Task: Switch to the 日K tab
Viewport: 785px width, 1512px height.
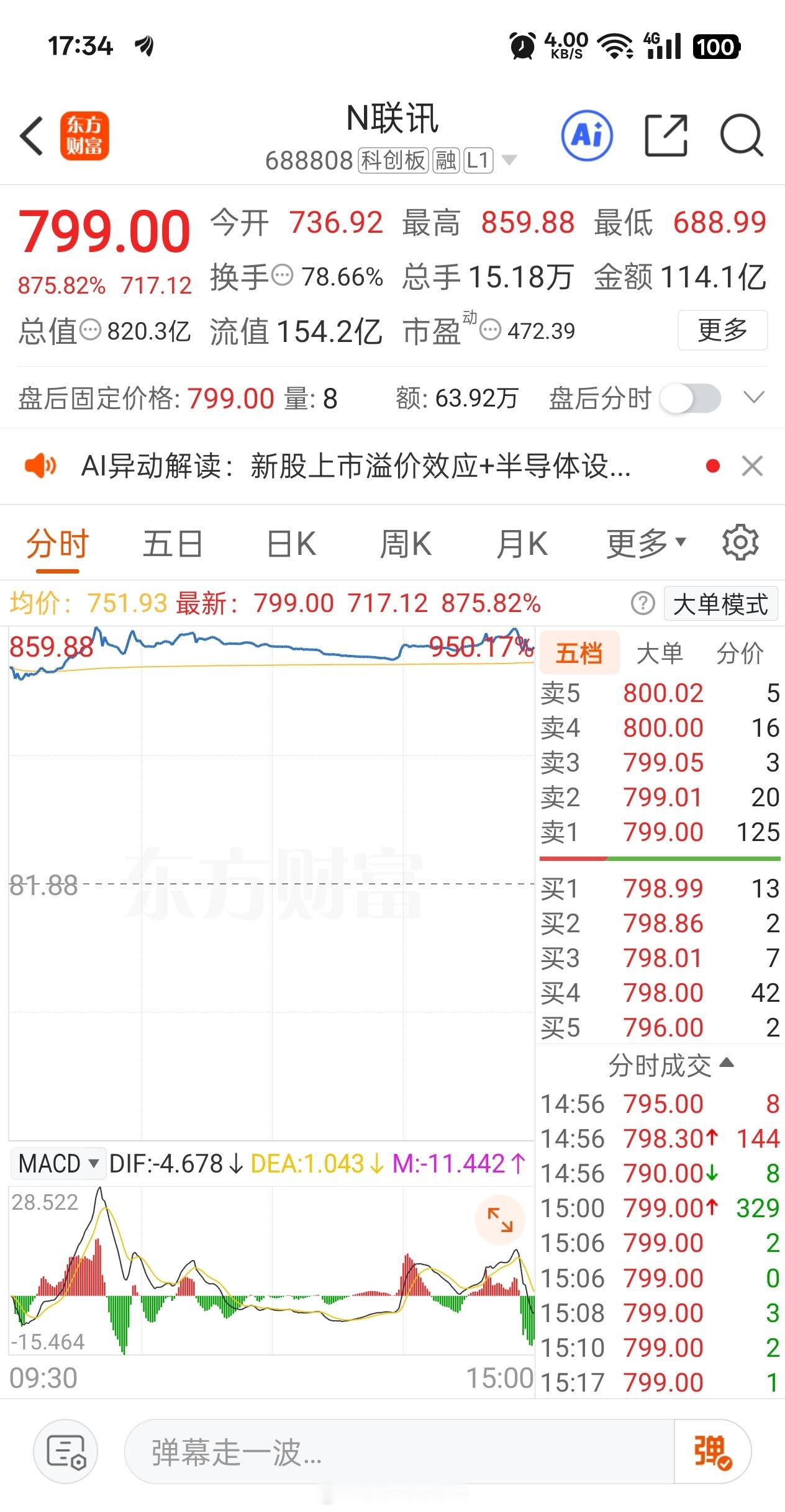Action: (291, 544)
